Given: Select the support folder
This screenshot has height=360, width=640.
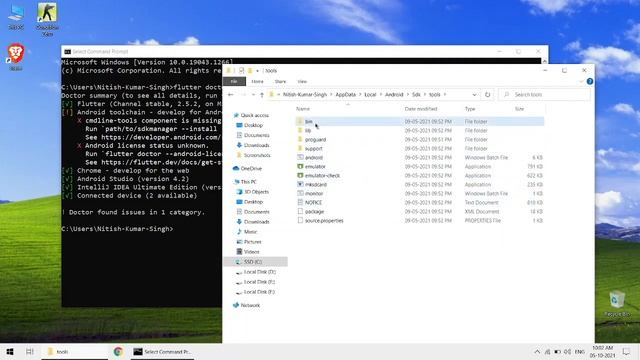Looking at the screenshot, I should (313, 149).
